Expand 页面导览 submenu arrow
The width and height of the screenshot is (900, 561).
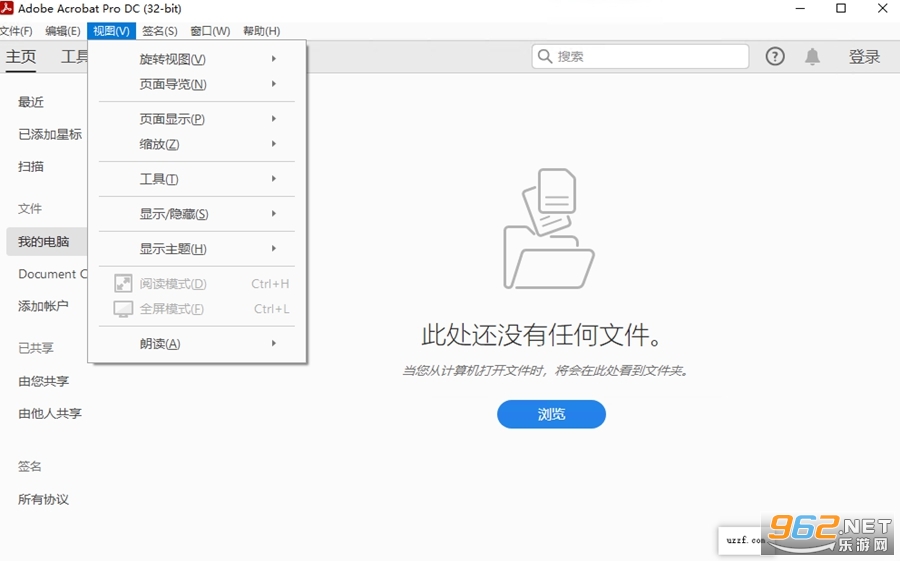(274, 84)
